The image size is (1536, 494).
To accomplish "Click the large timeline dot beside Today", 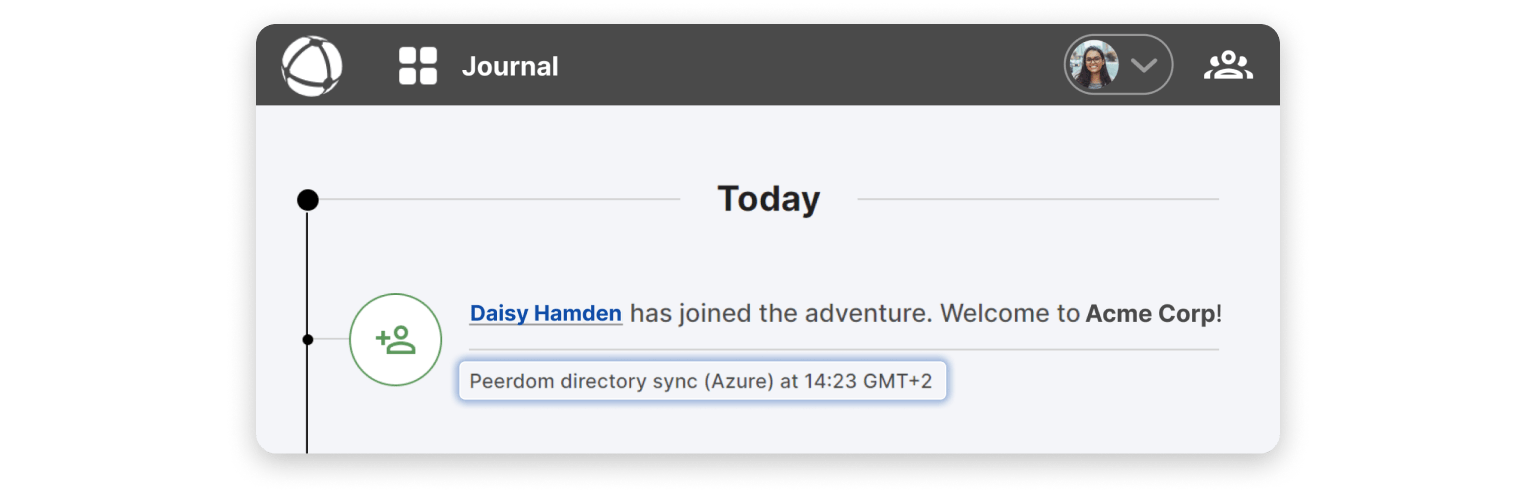I will [308, 200].
